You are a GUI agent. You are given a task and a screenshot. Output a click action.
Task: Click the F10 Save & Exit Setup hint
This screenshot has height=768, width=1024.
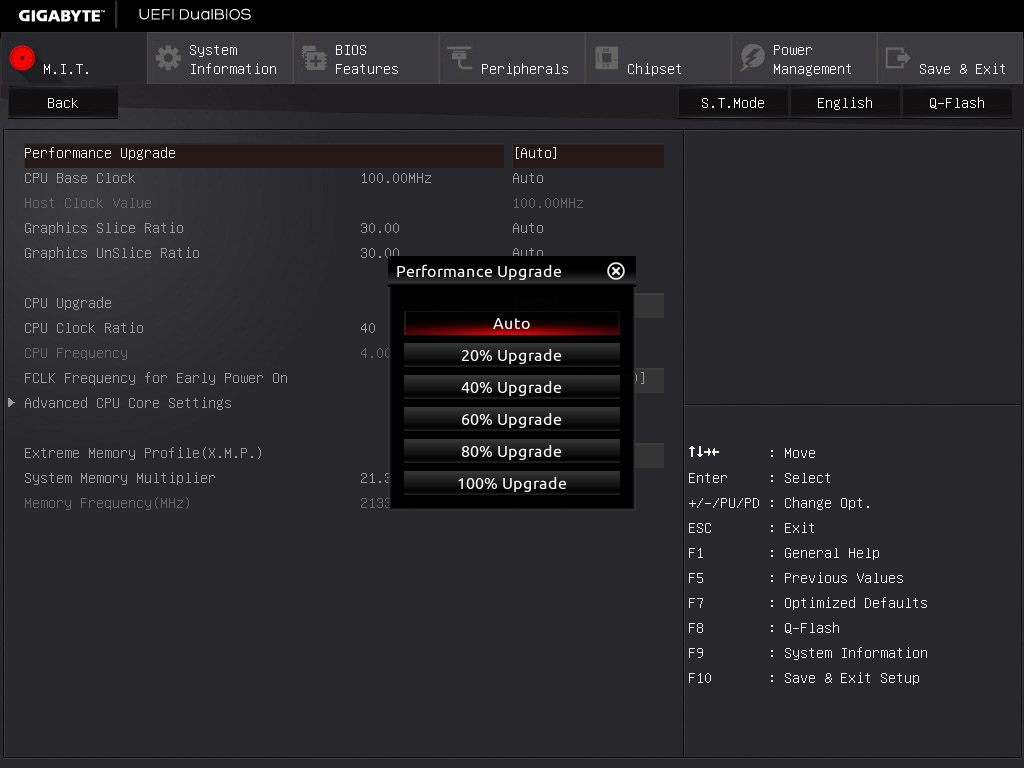click(804, 678)
